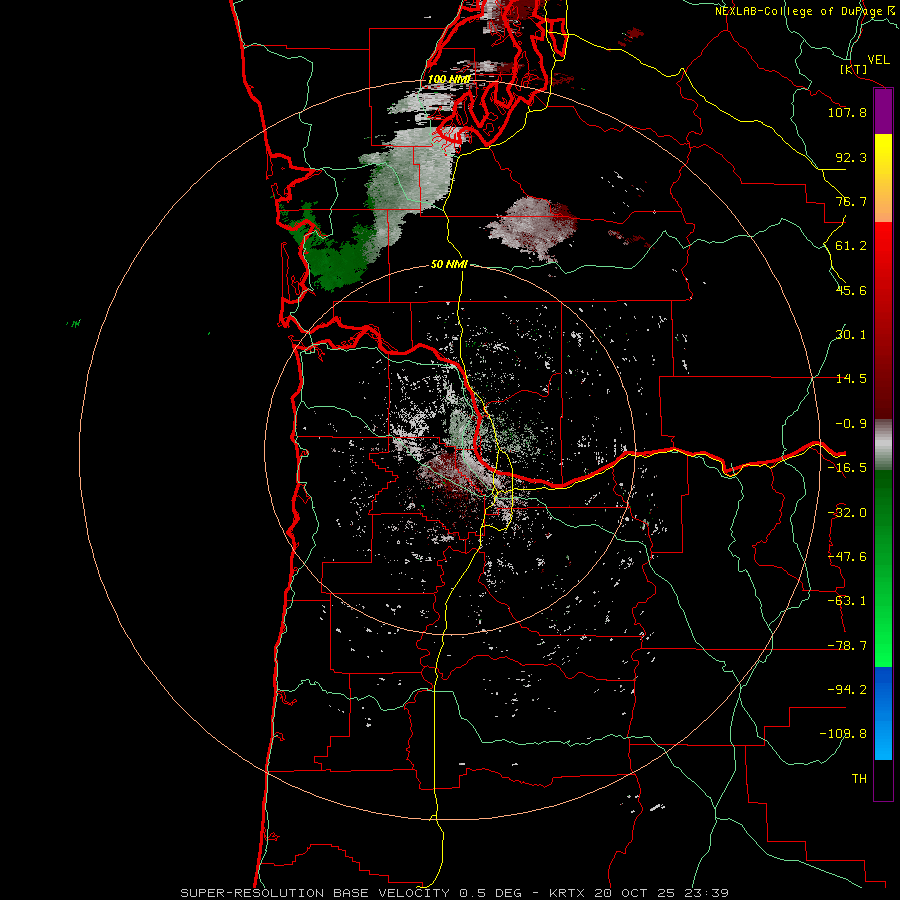This screenshot has width=900, height=900.
Task: Select the blue segment of the color bar
Action: pyautogui.click(x=883, y=713)
